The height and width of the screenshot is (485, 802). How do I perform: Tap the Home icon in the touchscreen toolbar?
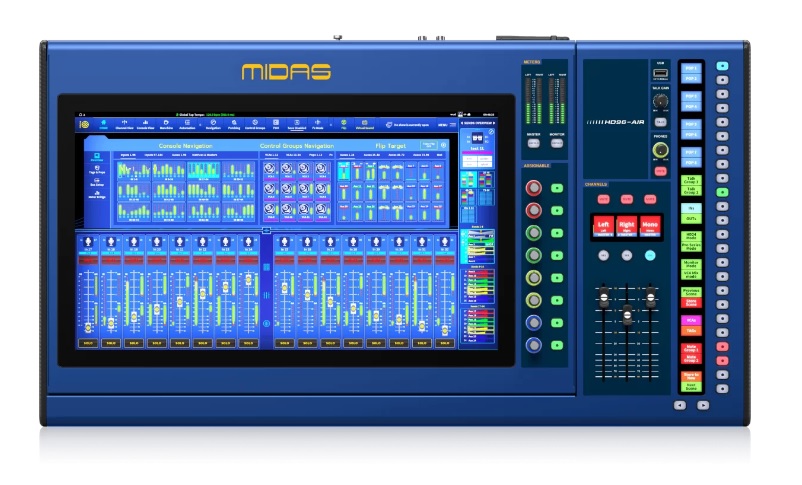(102, 124)
